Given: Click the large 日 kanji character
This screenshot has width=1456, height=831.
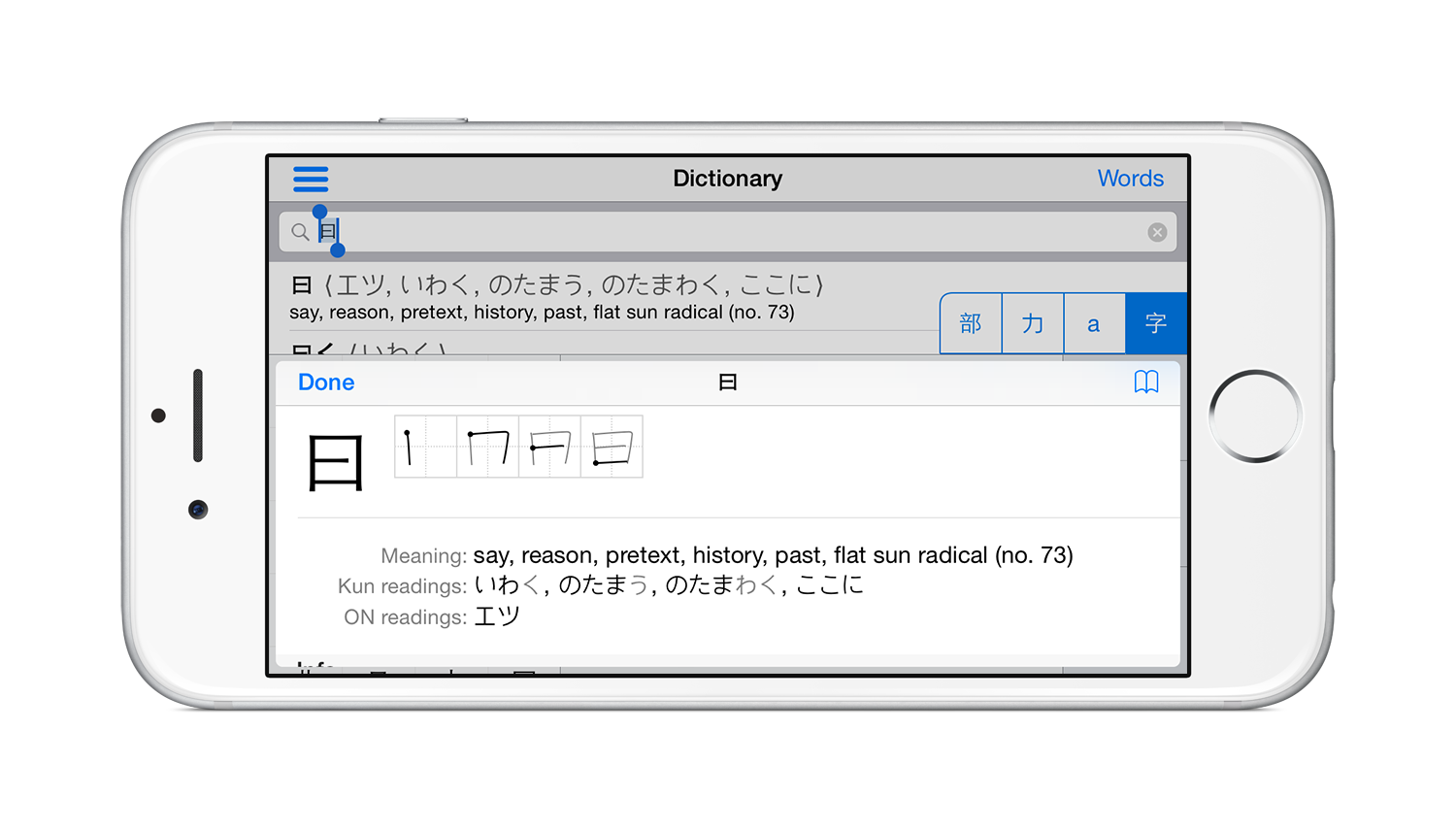Looking at the screenshot, I should coord(335,463).
